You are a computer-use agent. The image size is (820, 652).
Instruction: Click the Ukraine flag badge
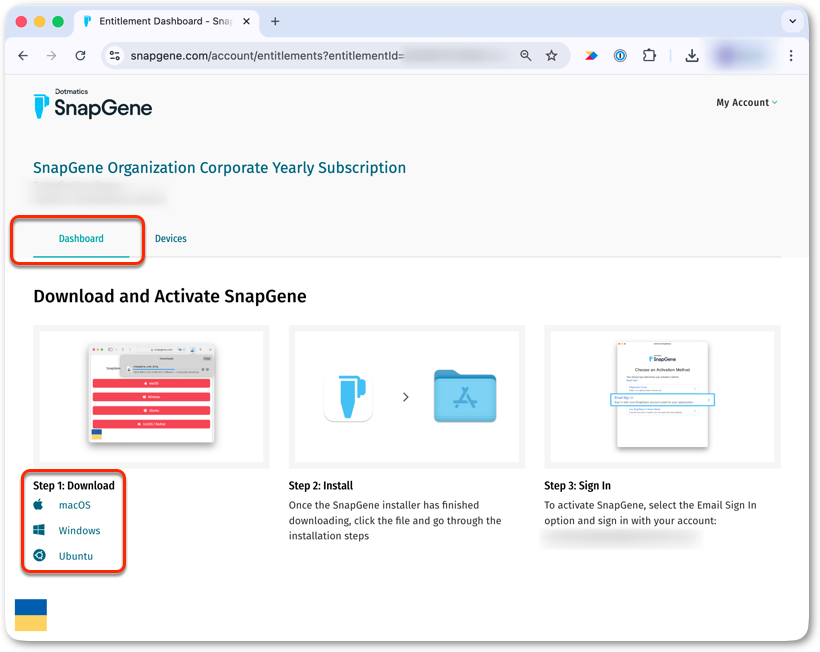click(x=31, y=615)
